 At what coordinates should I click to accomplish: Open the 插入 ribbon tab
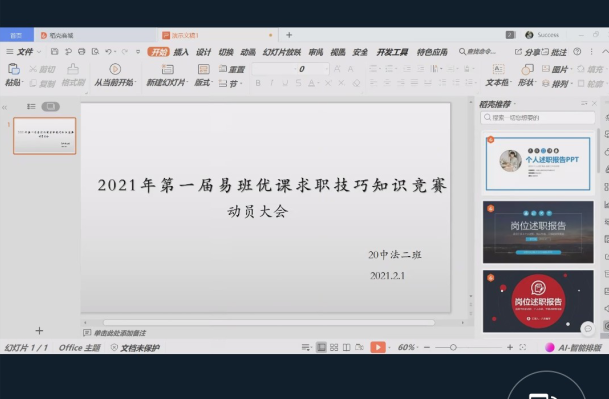181,52
